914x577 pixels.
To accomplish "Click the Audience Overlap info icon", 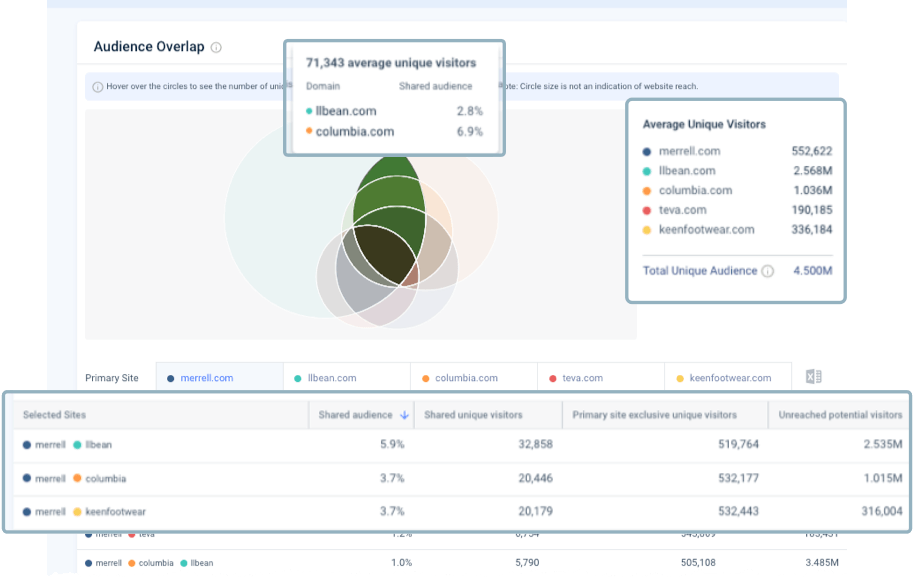I will pos(217,47).
